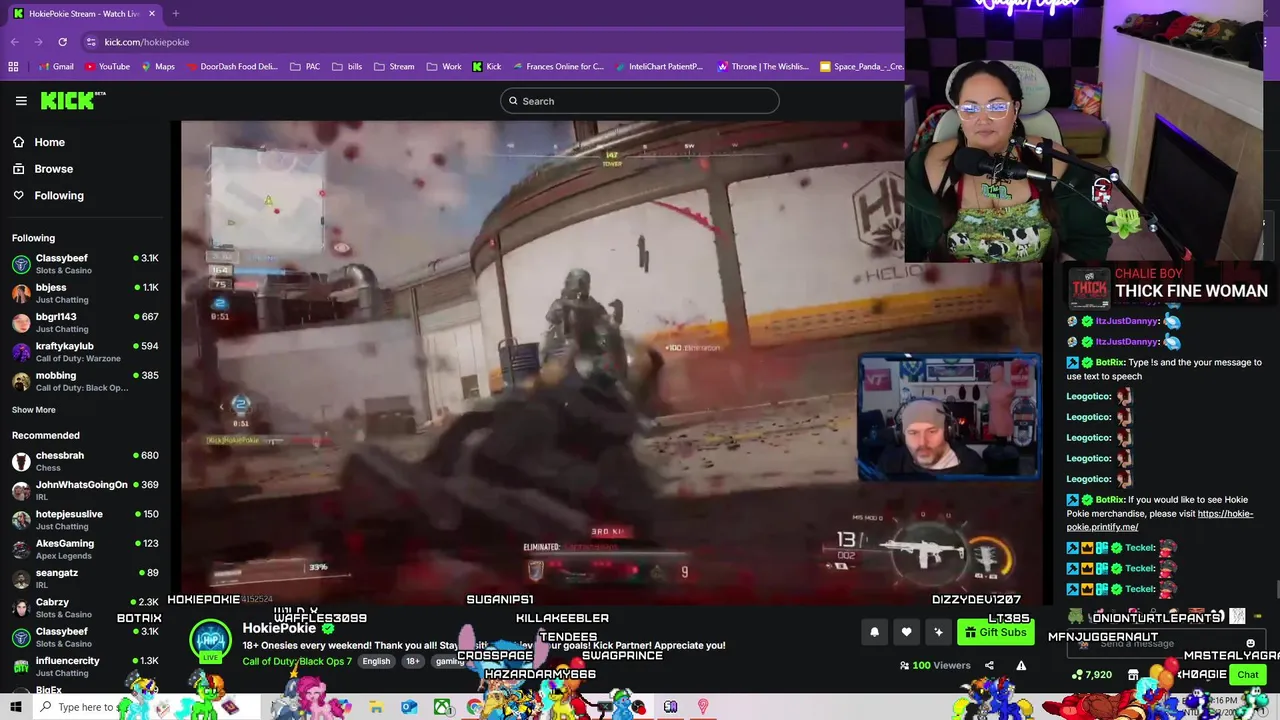The image size is (1280, 720).
Task: Expand the Stream bookmark folder
Action: pos(394,67)
